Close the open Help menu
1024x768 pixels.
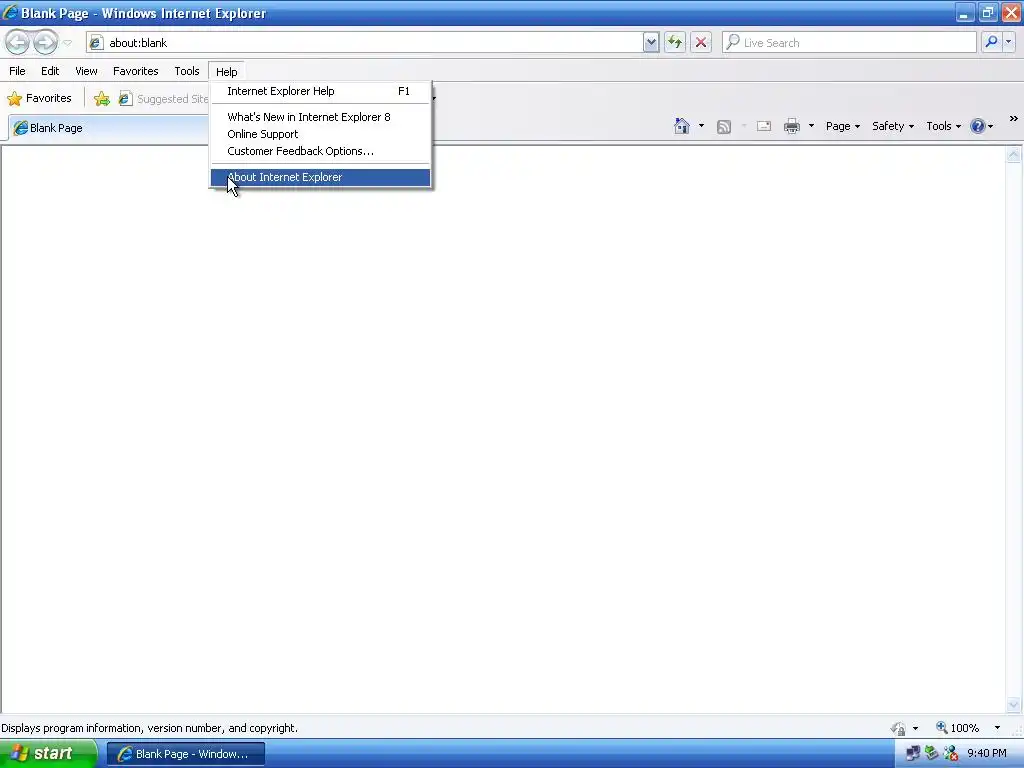point(227,72)
